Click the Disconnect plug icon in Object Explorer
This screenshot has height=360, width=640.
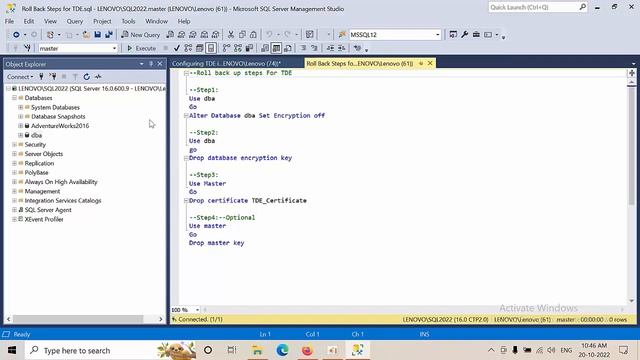coord(53,77)
